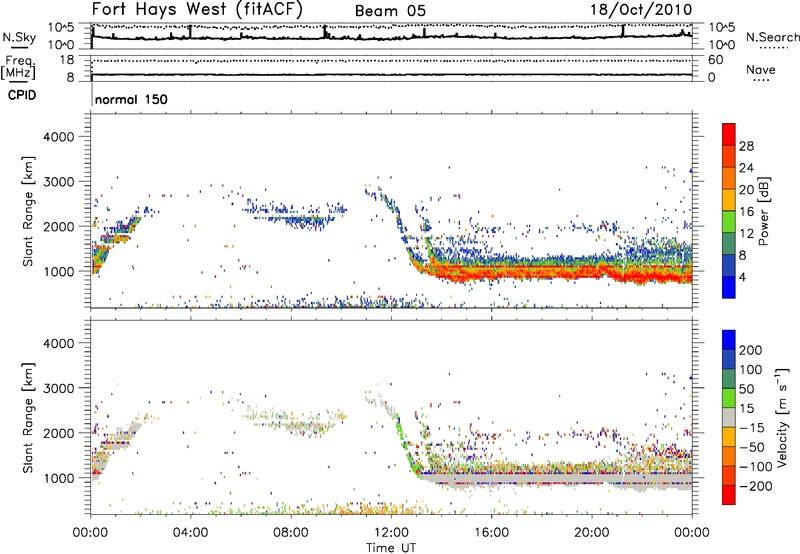Select the Beam 05 label
Image resolution: width=800 pixels, height=554 pixels.
pos(390,11)
